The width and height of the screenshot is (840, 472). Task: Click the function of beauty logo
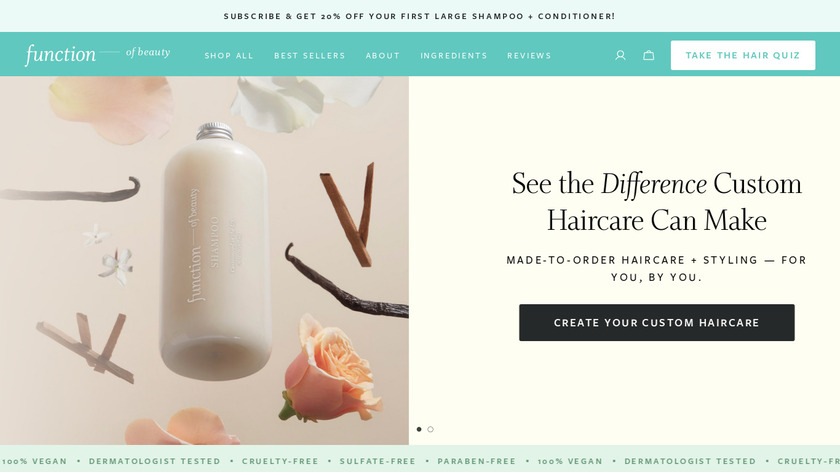coord(98,54)
